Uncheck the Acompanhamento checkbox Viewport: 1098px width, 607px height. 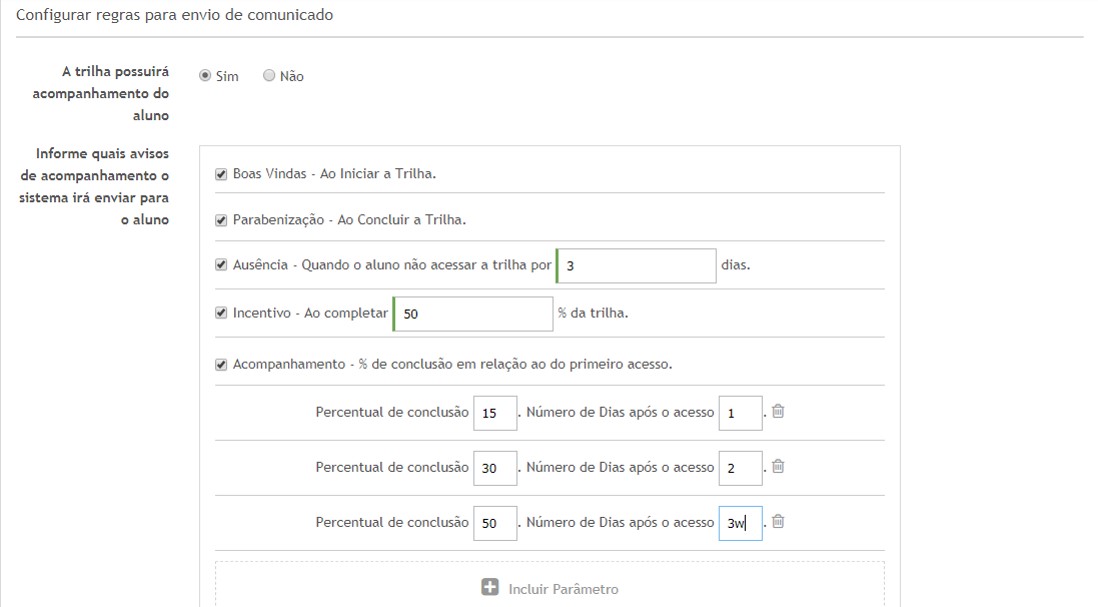221,365
